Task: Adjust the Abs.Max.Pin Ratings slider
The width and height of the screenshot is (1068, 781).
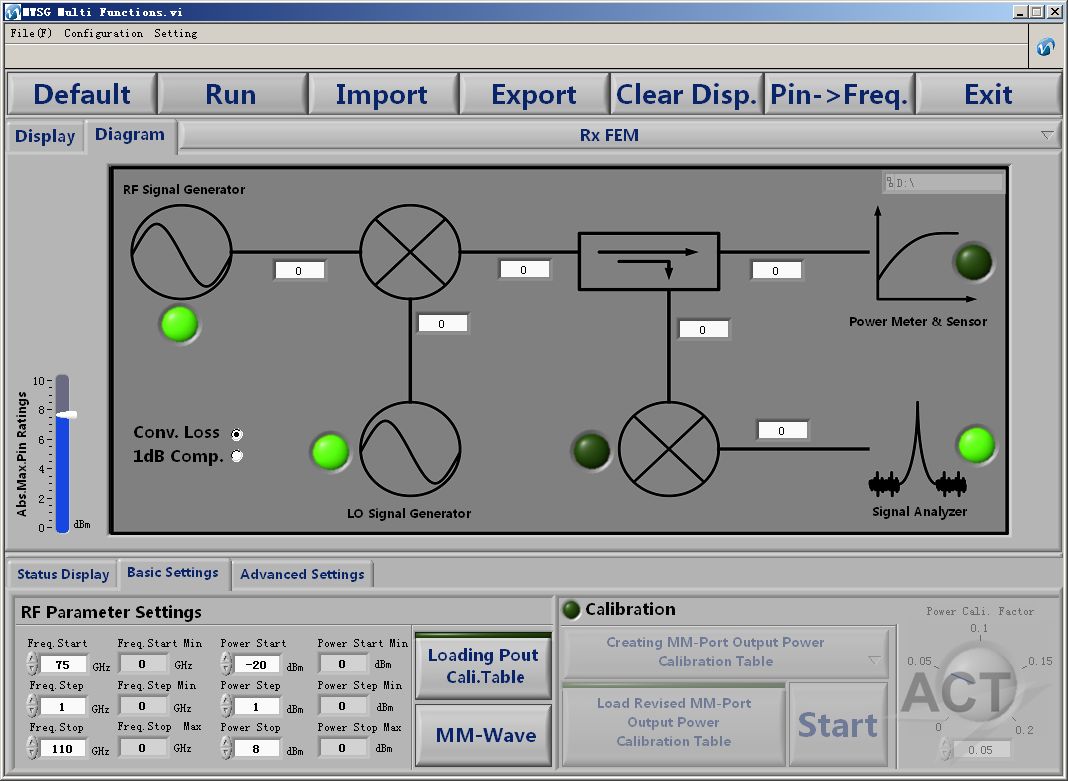Action: click(x=64, y=415)
